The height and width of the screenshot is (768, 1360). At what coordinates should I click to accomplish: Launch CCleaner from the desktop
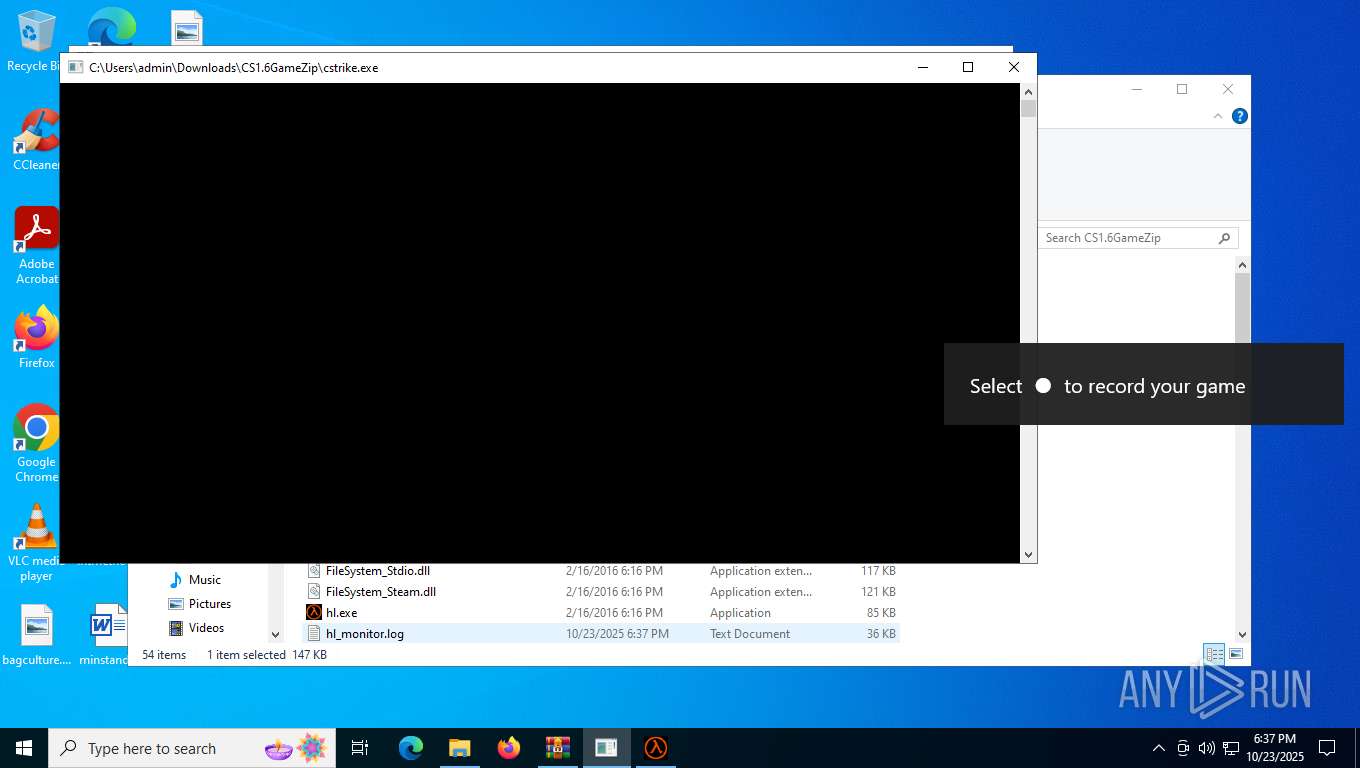(x=36, y=139)
